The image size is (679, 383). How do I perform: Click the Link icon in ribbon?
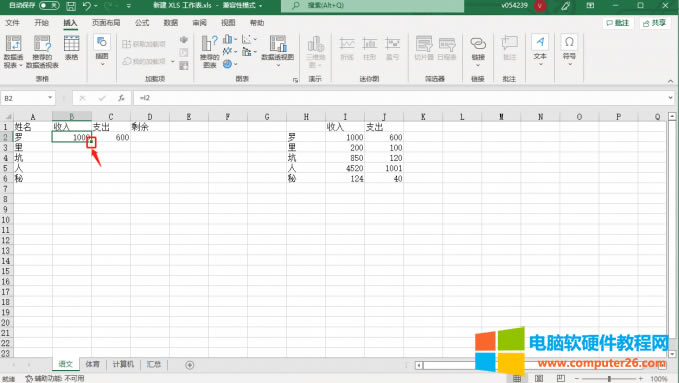pos(478,43)
